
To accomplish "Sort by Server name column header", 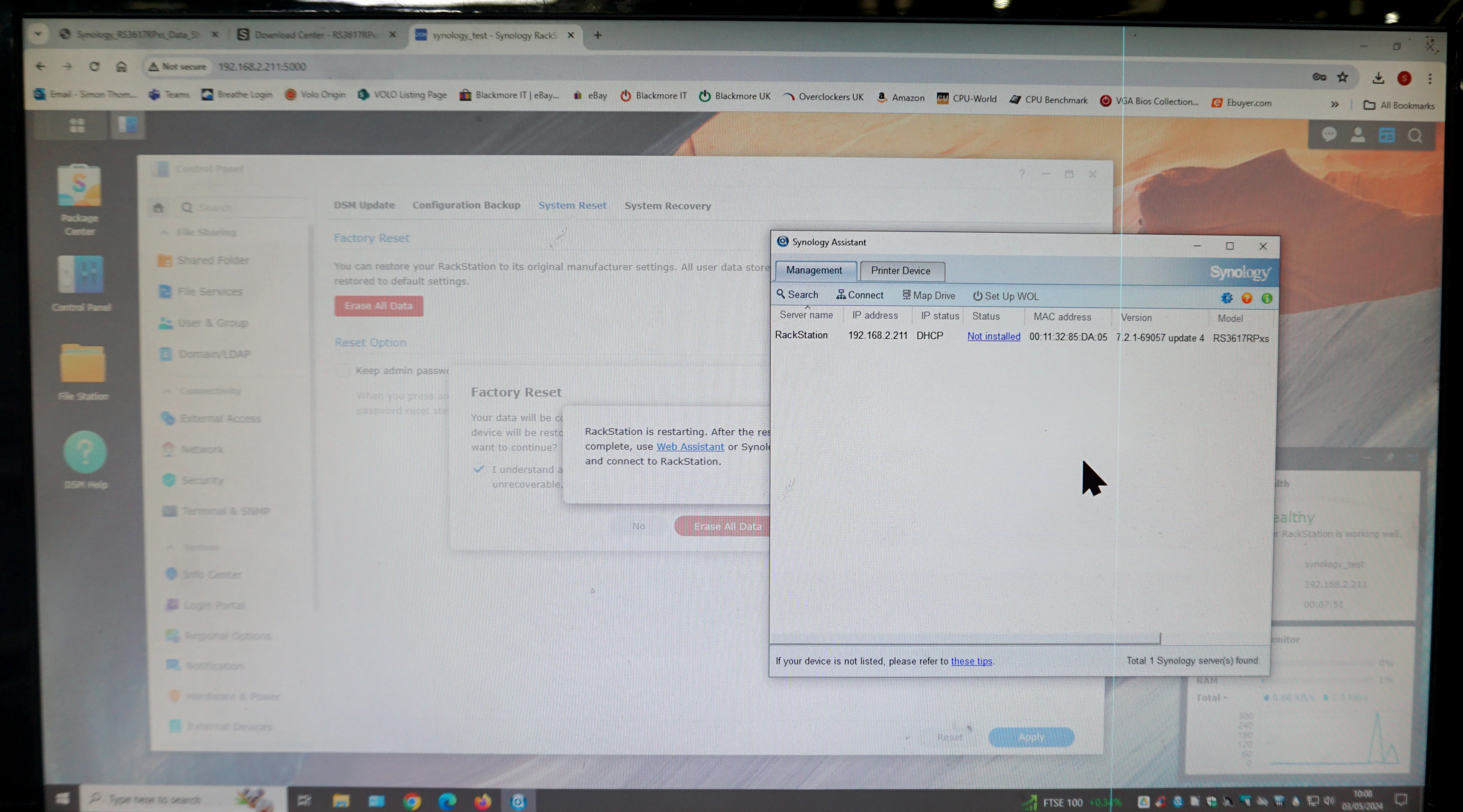I will (806, 315).
